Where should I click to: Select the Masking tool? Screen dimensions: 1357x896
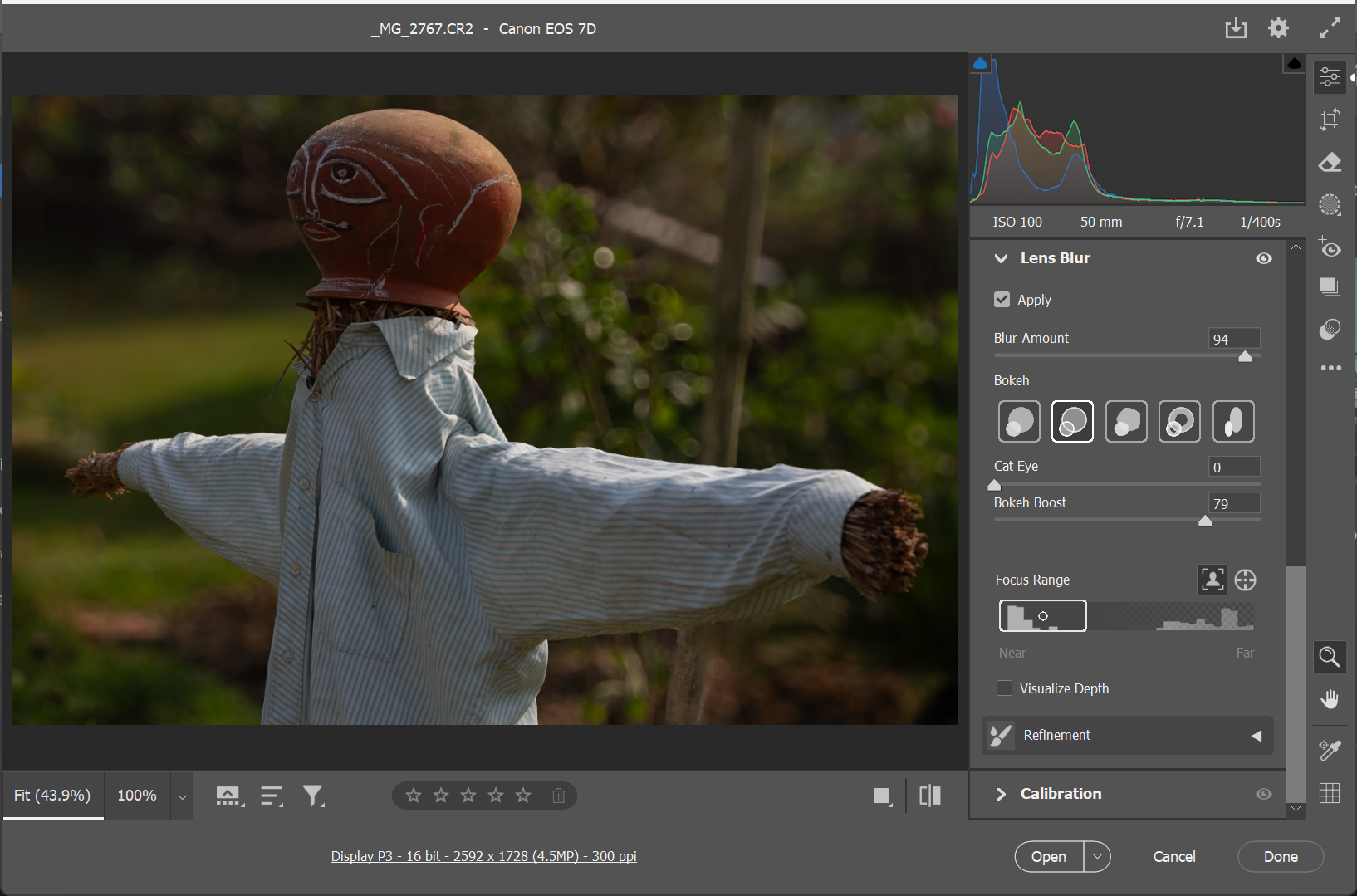1330,204
